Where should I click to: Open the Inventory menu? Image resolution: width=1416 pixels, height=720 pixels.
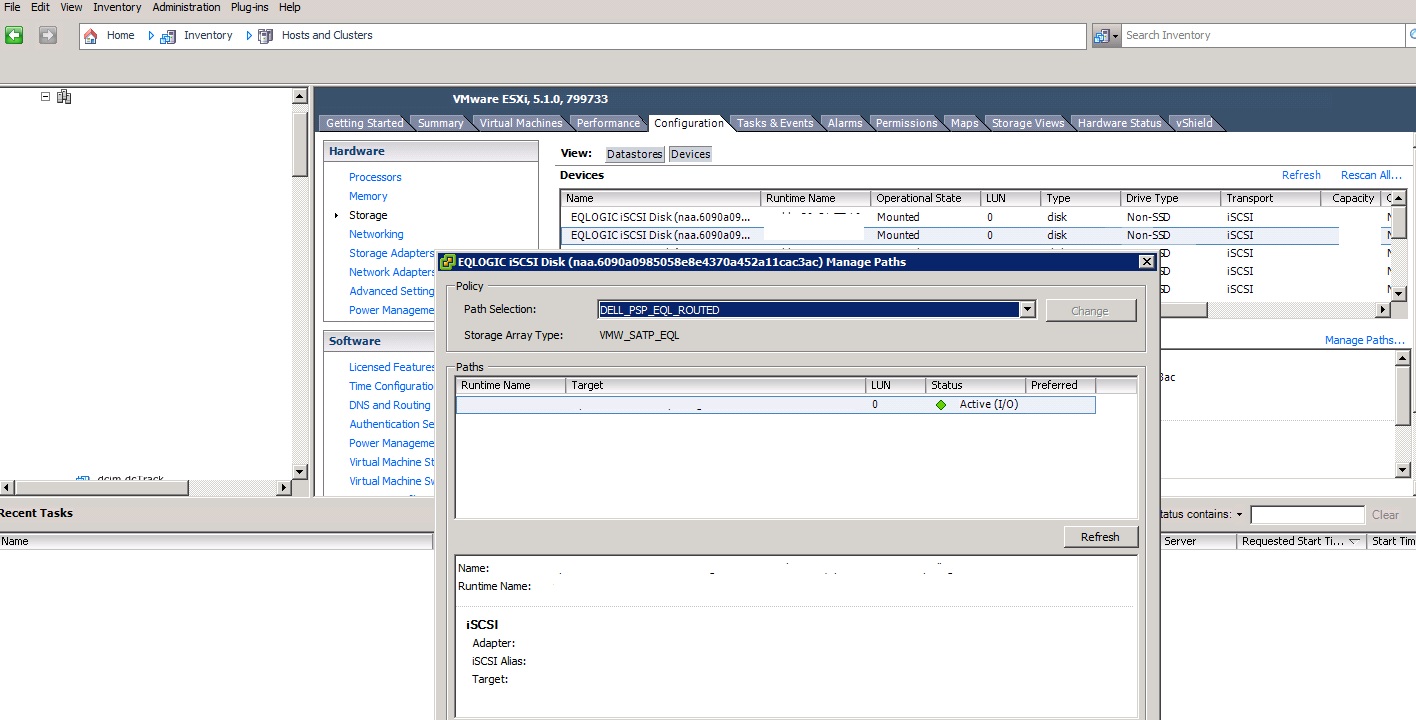117,7
